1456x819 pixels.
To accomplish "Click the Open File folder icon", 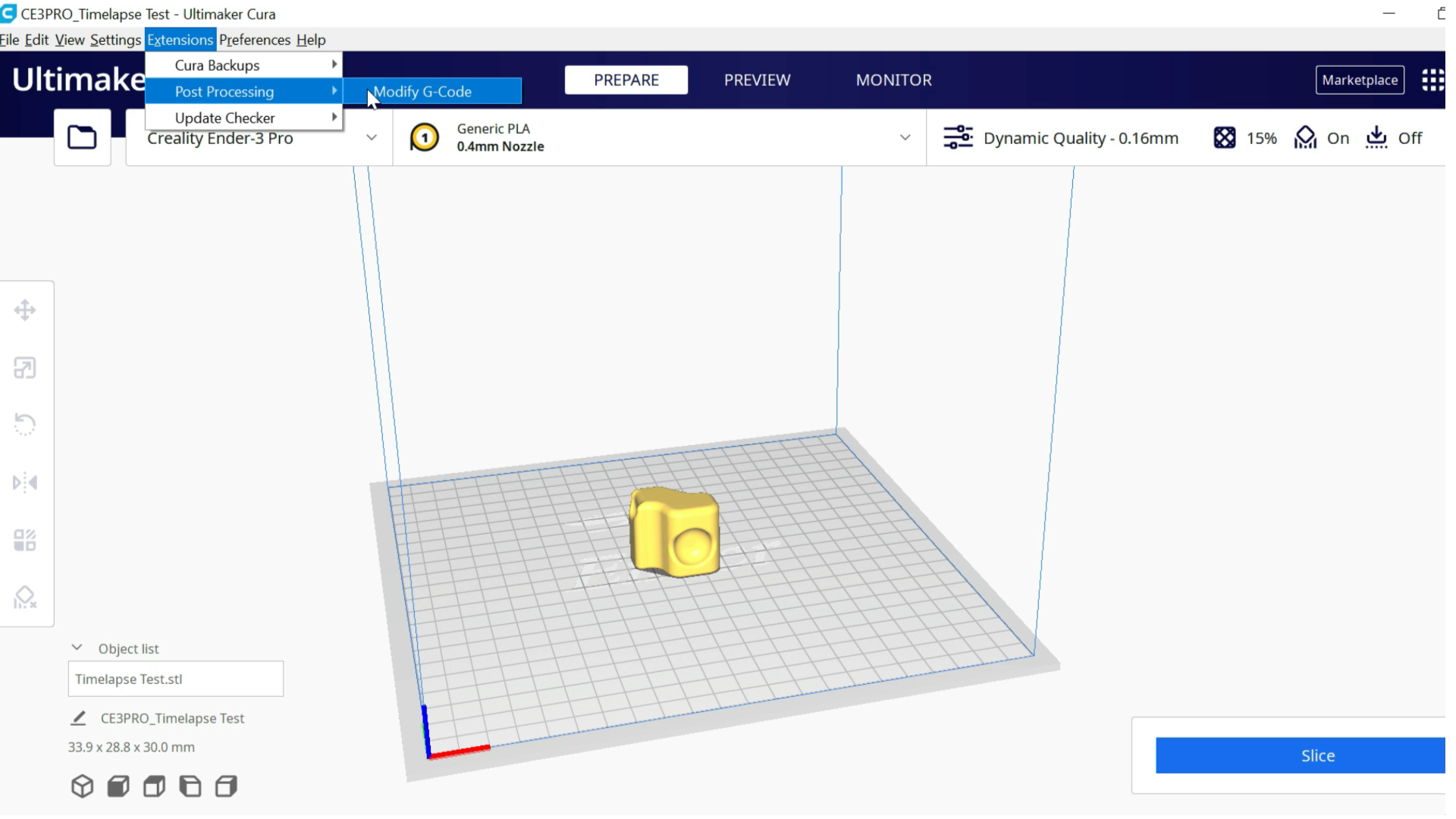I will coord(82,137).
